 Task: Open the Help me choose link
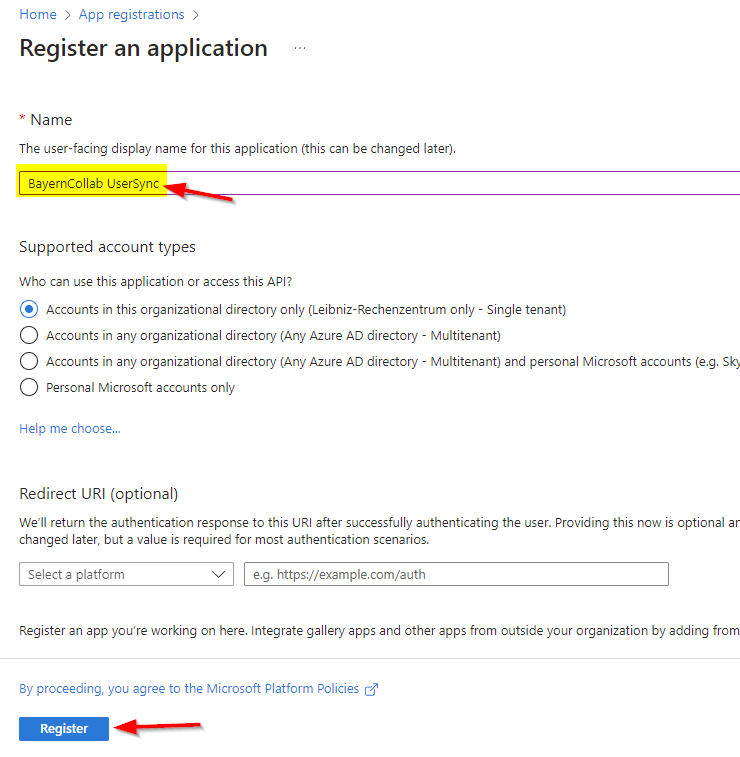point(70,428)
